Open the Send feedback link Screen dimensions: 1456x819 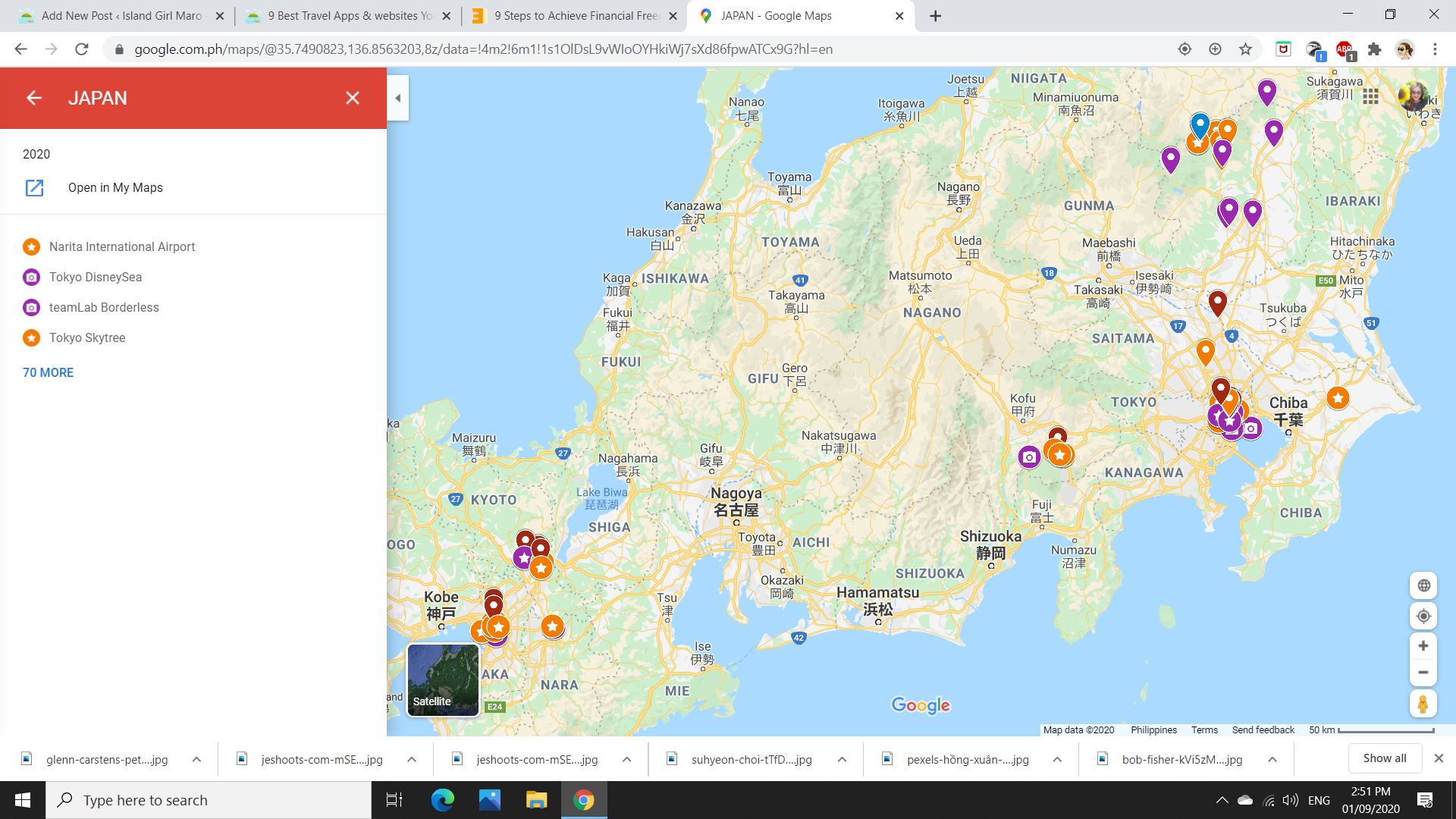click(1263, 730)
